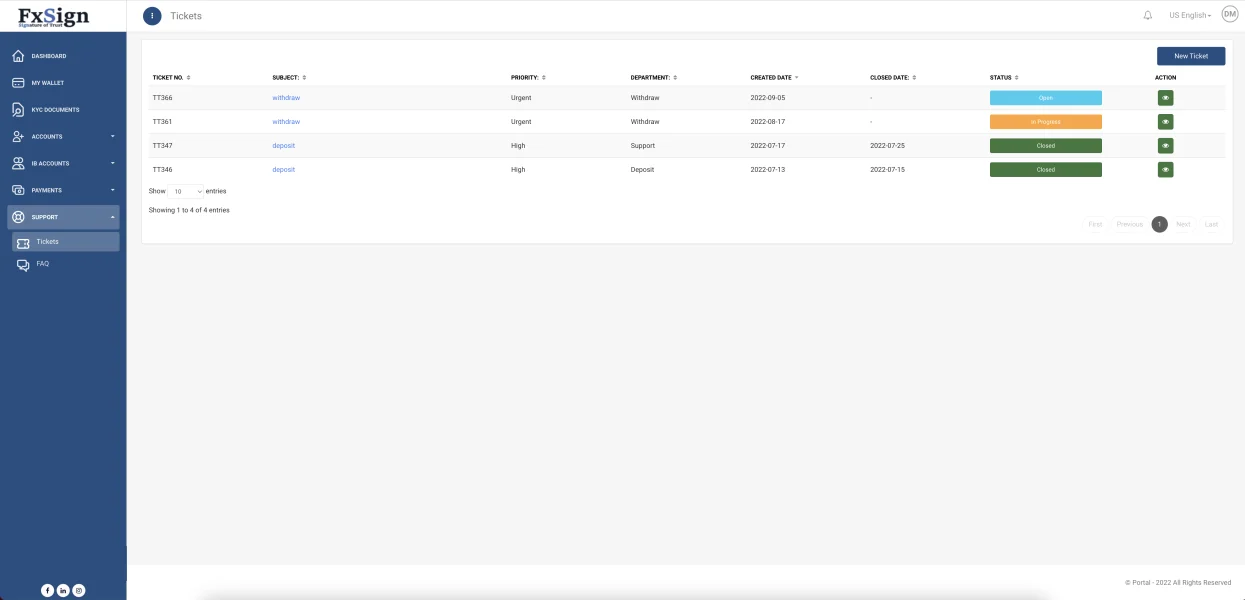View ticket TT366 via eye button
1245x600 pixels.
point(1165,98)
